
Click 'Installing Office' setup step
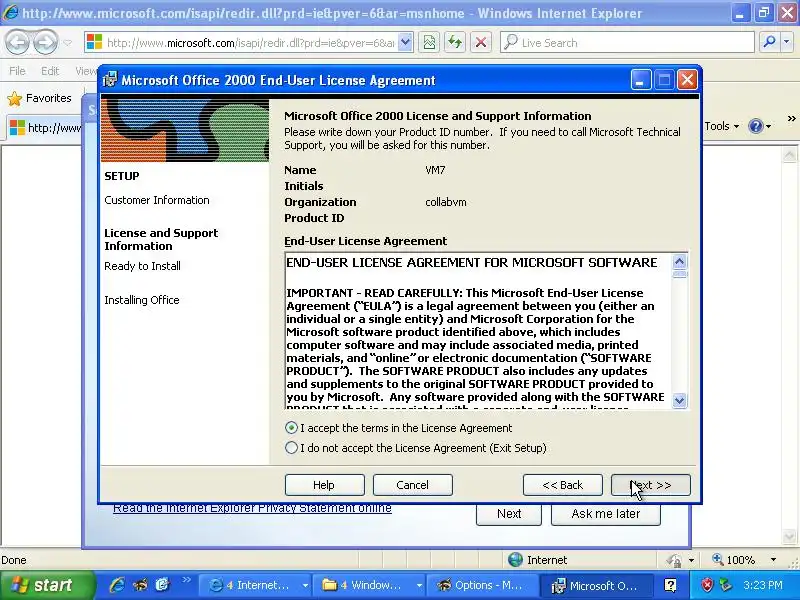[x=142, y=300]
